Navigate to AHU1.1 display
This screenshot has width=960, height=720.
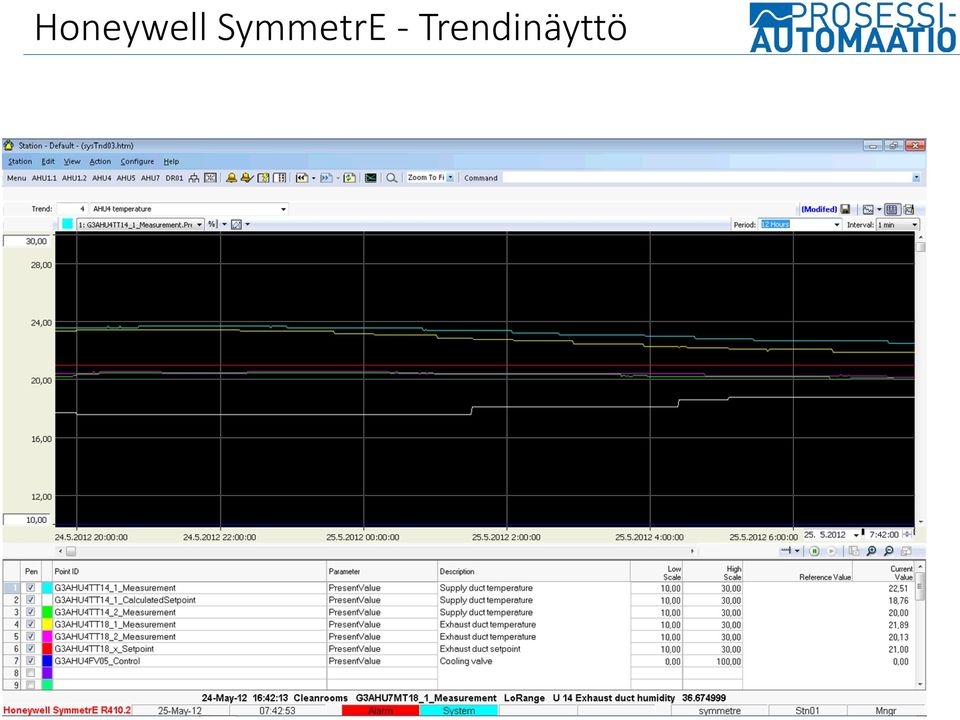click(x=44, y=178)
